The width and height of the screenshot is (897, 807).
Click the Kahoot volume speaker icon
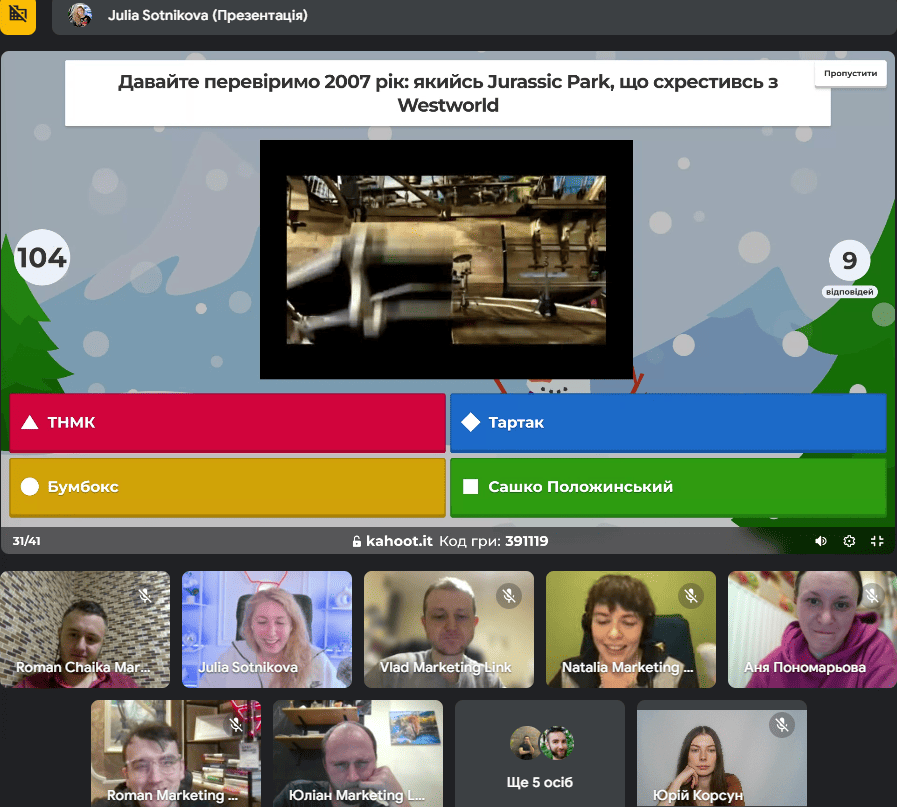[821, 541]
